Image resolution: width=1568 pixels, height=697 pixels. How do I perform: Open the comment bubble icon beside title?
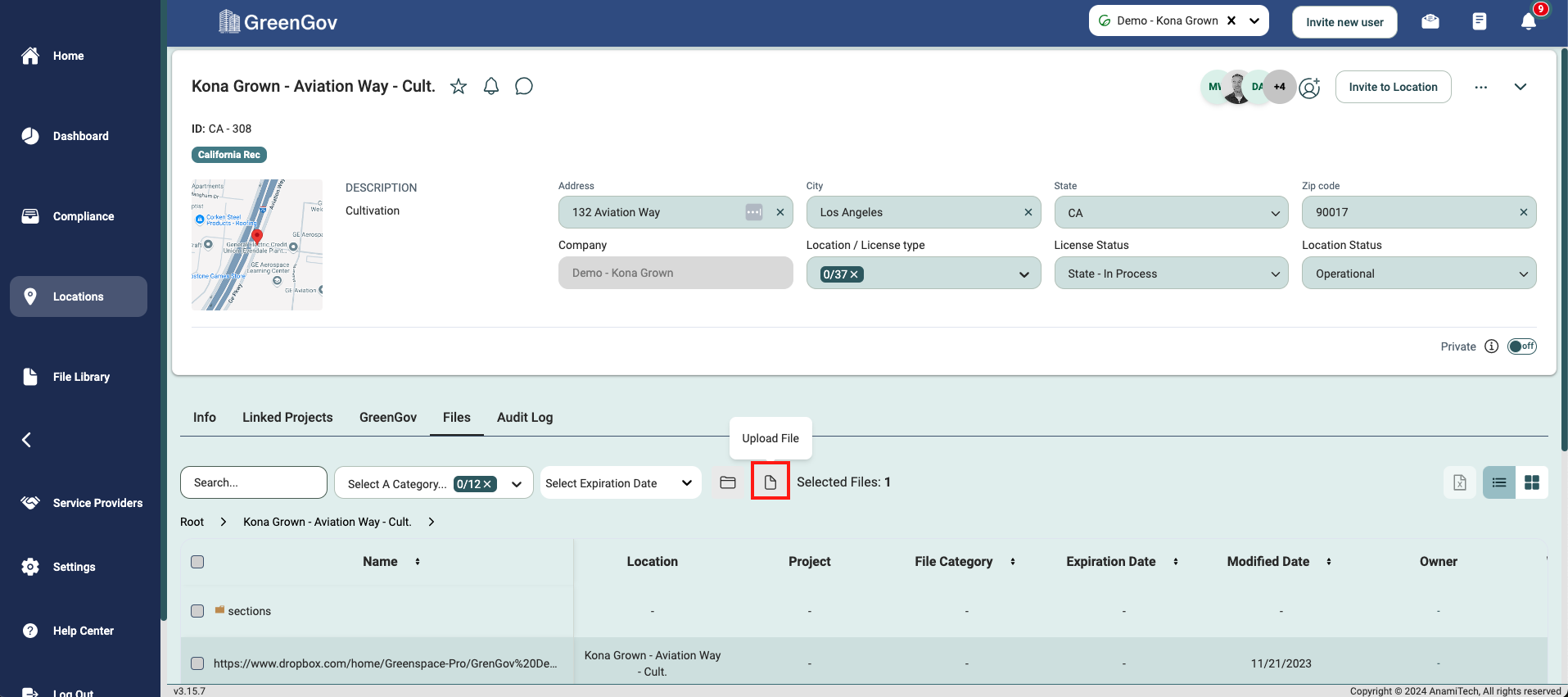point(524,87)
